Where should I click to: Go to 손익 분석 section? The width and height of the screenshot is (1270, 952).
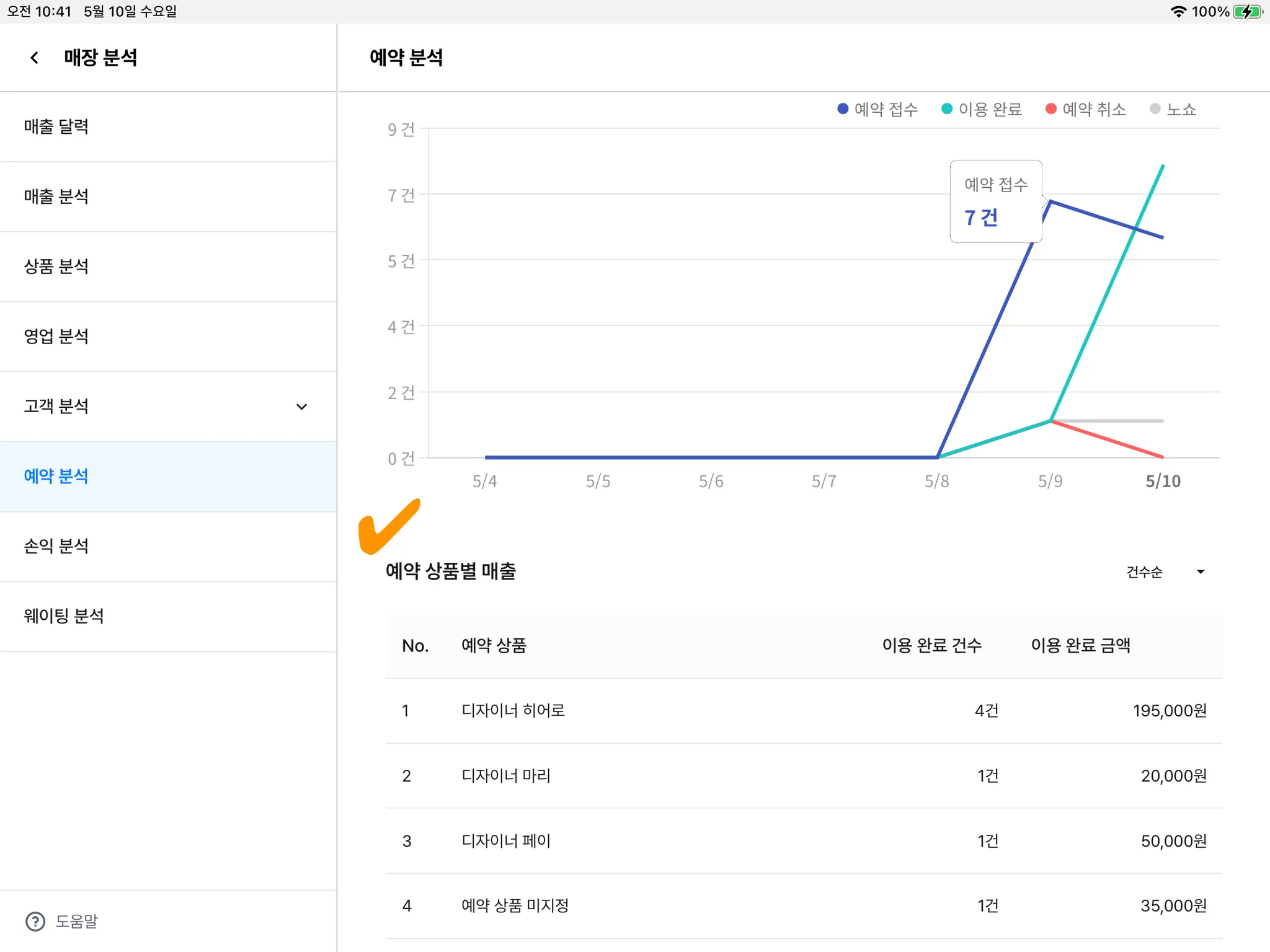56,546
